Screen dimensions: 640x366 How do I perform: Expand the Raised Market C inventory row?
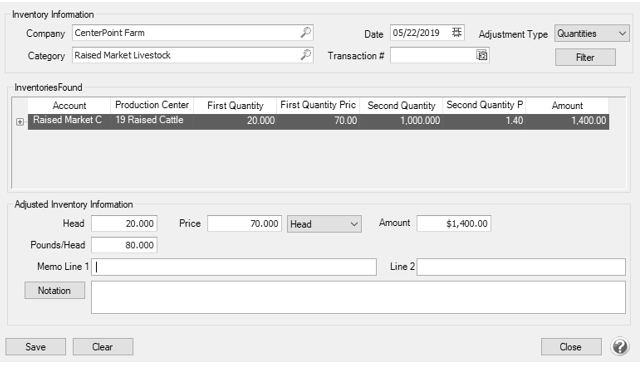20,122
